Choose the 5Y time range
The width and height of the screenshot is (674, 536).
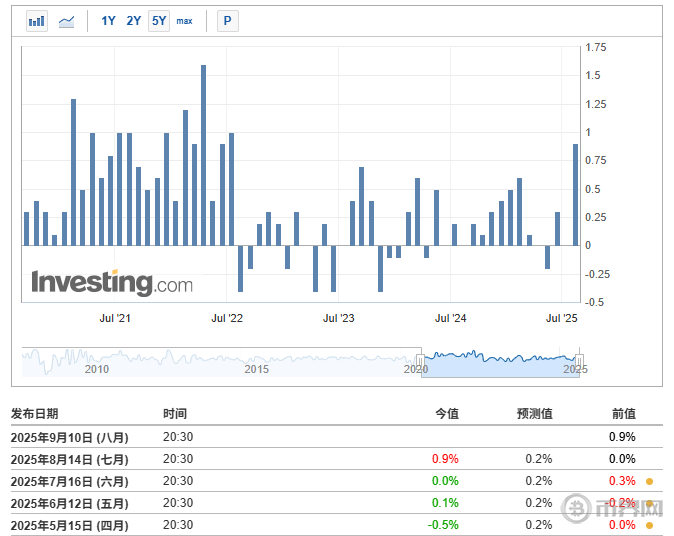[159, 21]
